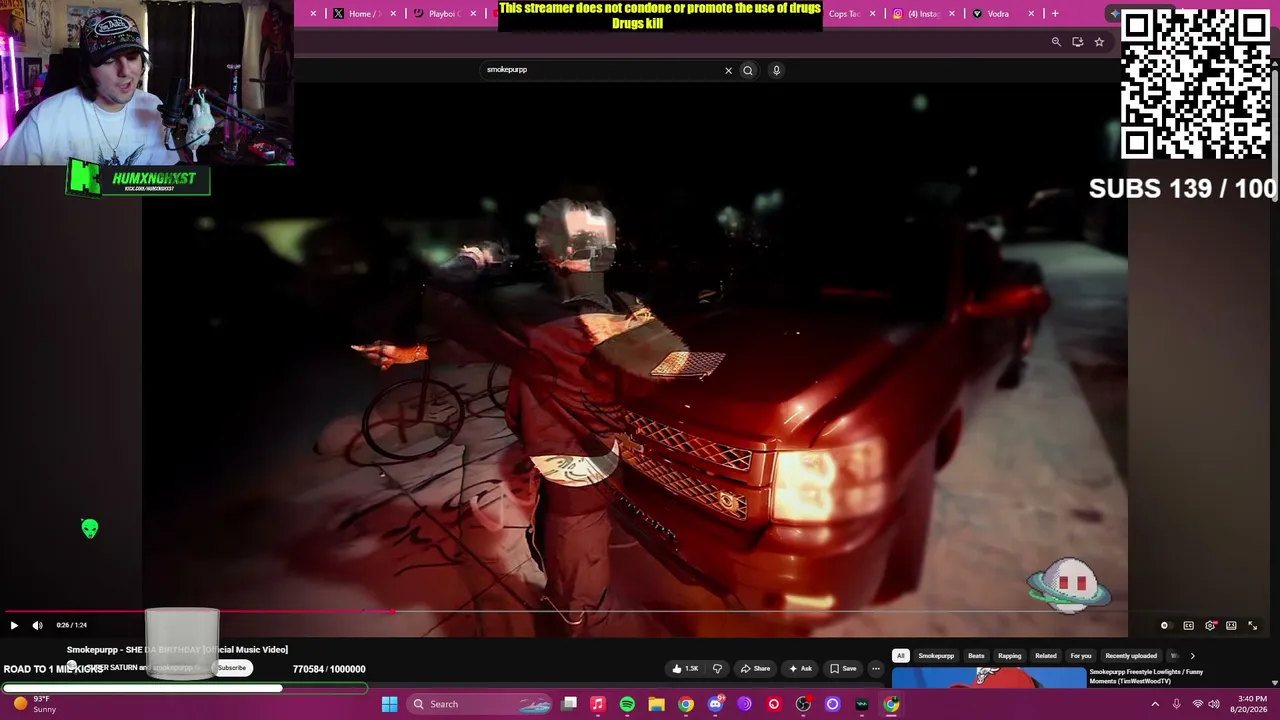
Task: Open the first Chrome icon on taskbar
Action: click(686, 704)
